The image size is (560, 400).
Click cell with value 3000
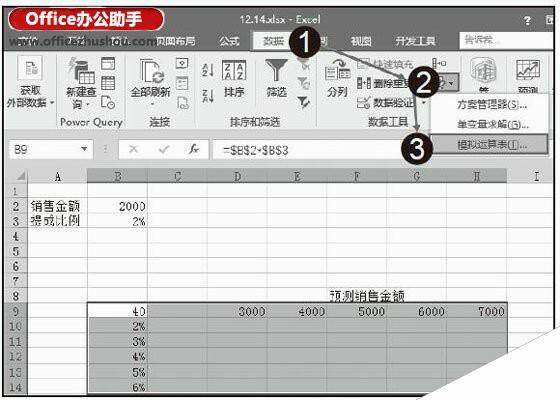(237, 311)
